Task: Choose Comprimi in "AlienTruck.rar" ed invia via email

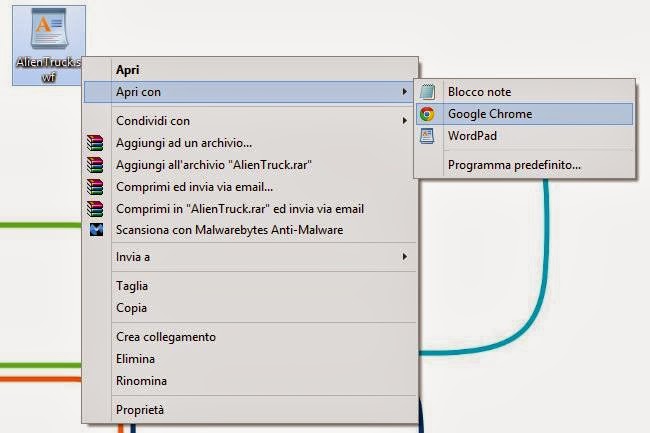Action: 250,209
